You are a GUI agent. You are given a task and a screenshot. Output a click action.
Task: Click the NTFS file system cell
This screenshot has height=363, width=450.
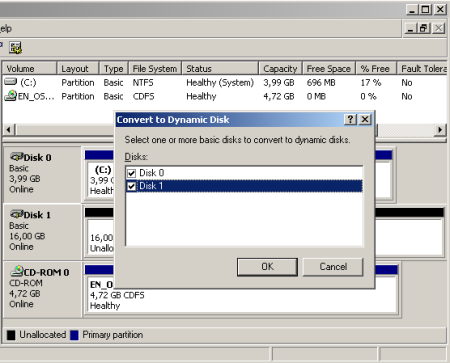click(143, 82)
